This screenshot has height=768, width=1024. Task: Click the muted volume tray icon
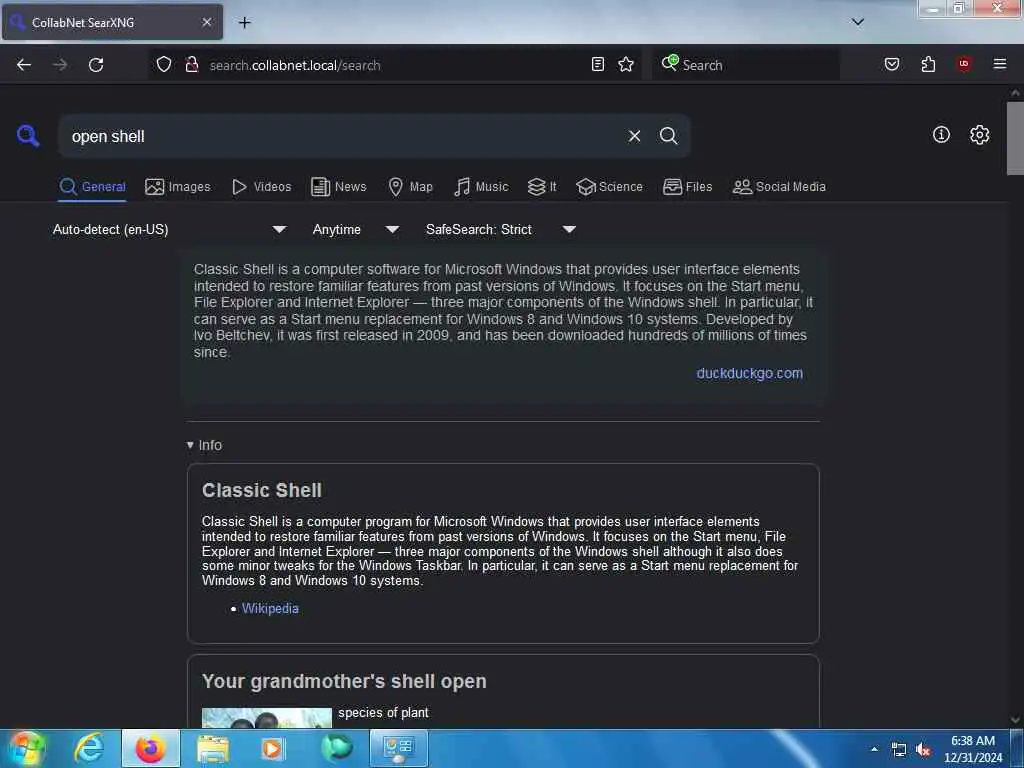click(923, 750)
